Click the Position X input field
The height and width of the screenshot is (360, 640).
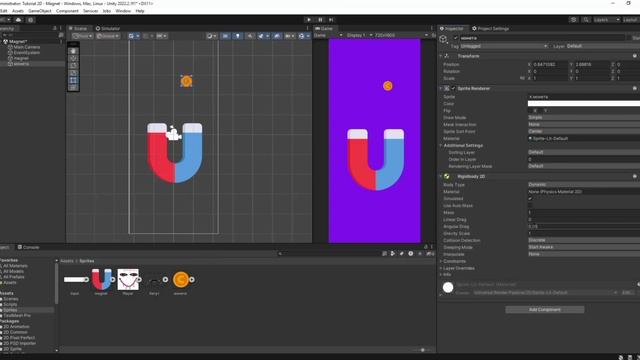pyautogui.click(x=549, y=64)
